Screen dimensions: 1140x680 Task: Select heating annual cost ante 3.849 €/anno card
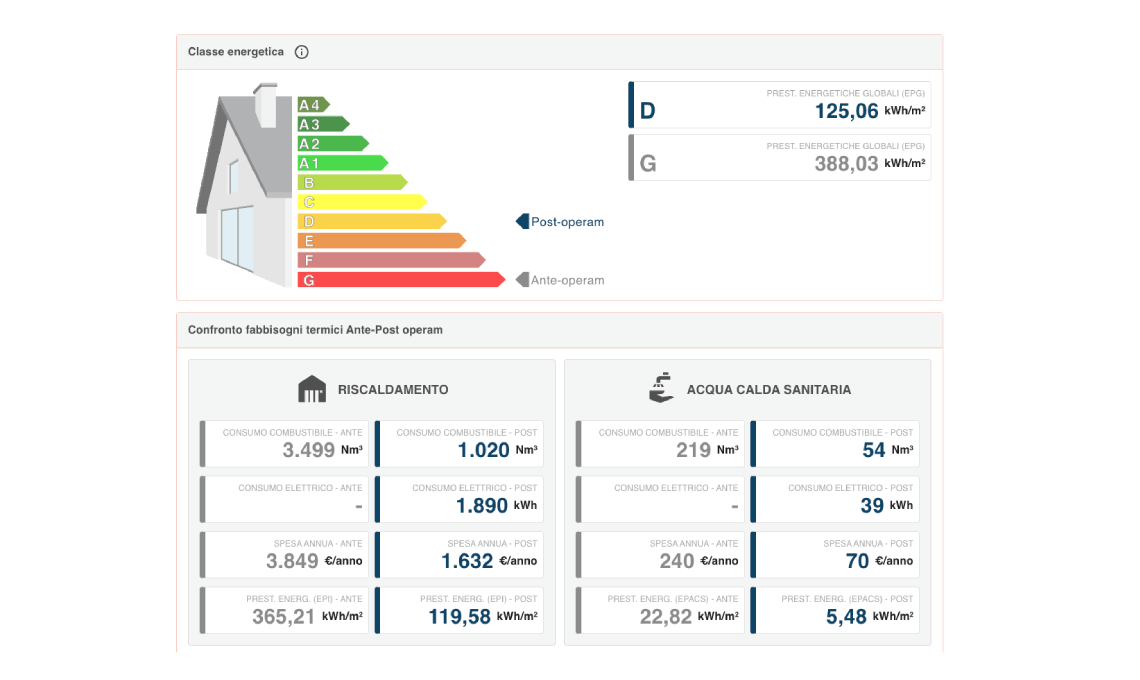[x=285, y=555]
